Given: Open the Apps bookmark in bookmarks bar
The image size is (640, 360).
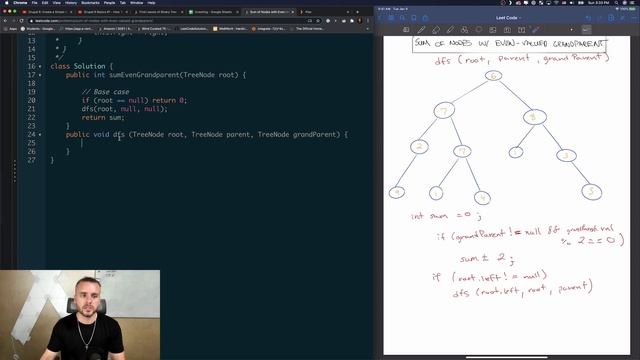Looking at the screenshot, I should [x=11, y=29].
